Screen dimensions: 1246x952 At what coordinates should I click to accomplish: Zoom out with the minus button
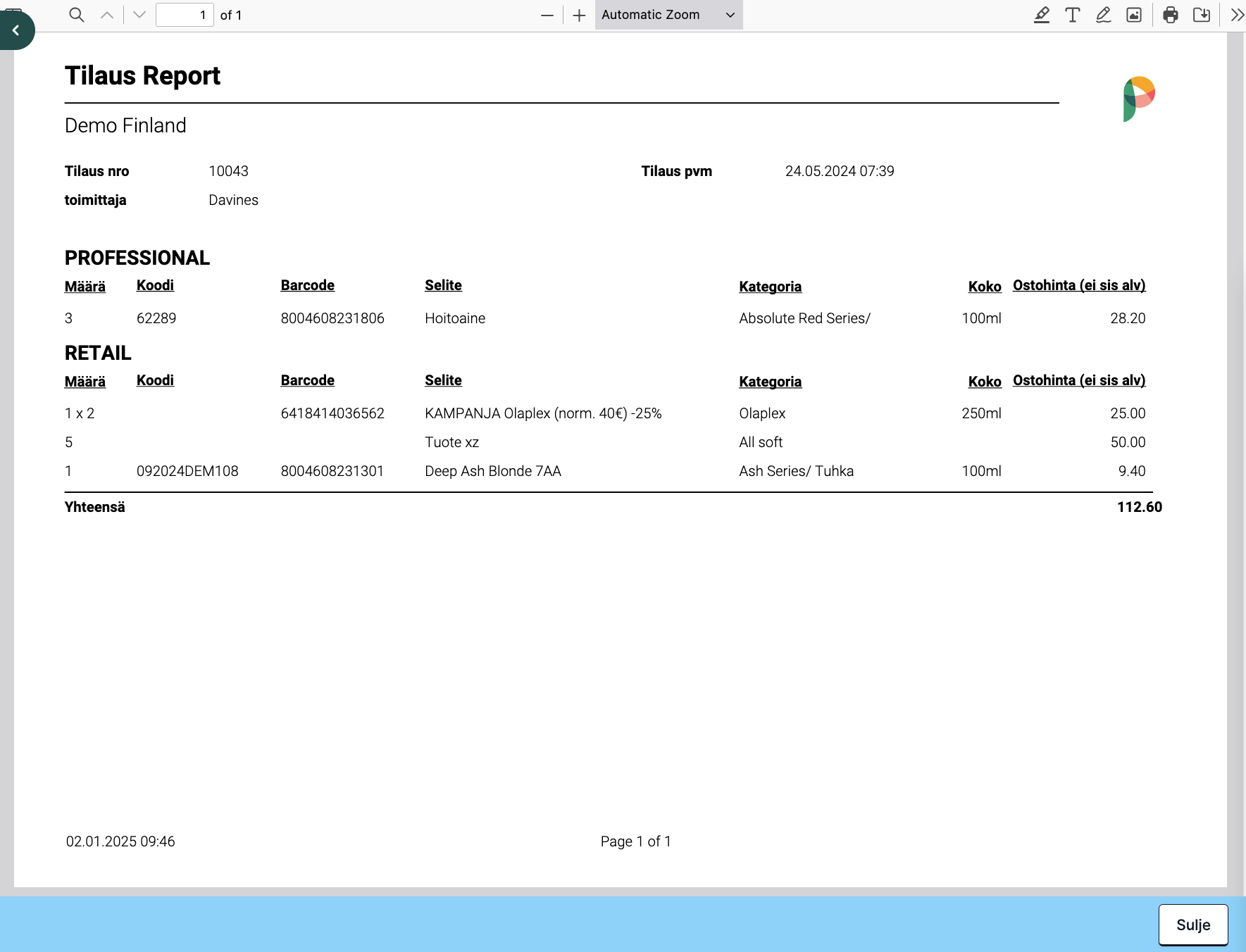point(547,15)
